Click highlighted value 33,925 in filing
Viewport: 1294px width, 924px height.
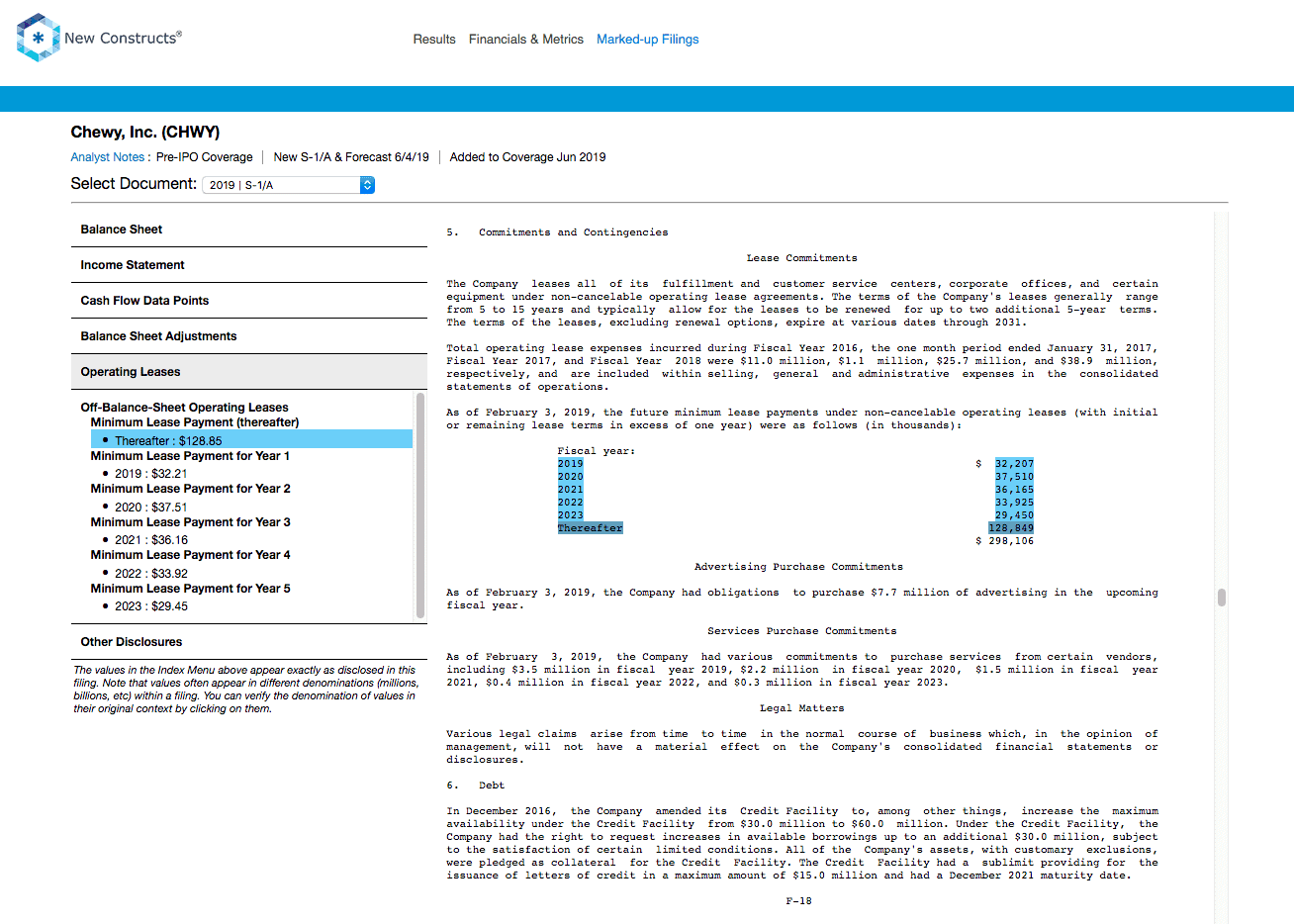(1014, 503)
